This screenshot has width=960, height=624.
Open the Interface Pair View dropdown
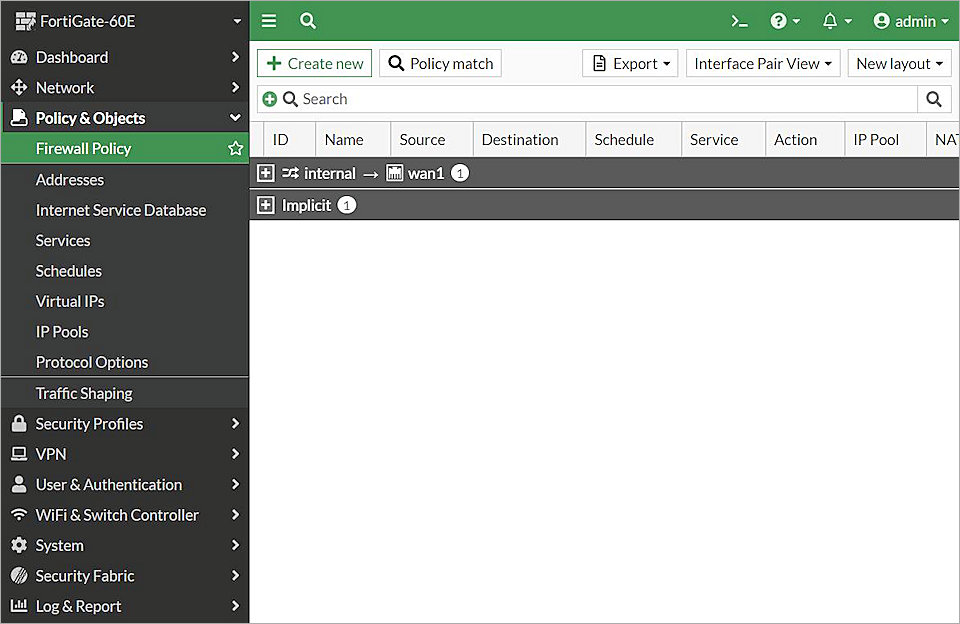click(763, 63)
